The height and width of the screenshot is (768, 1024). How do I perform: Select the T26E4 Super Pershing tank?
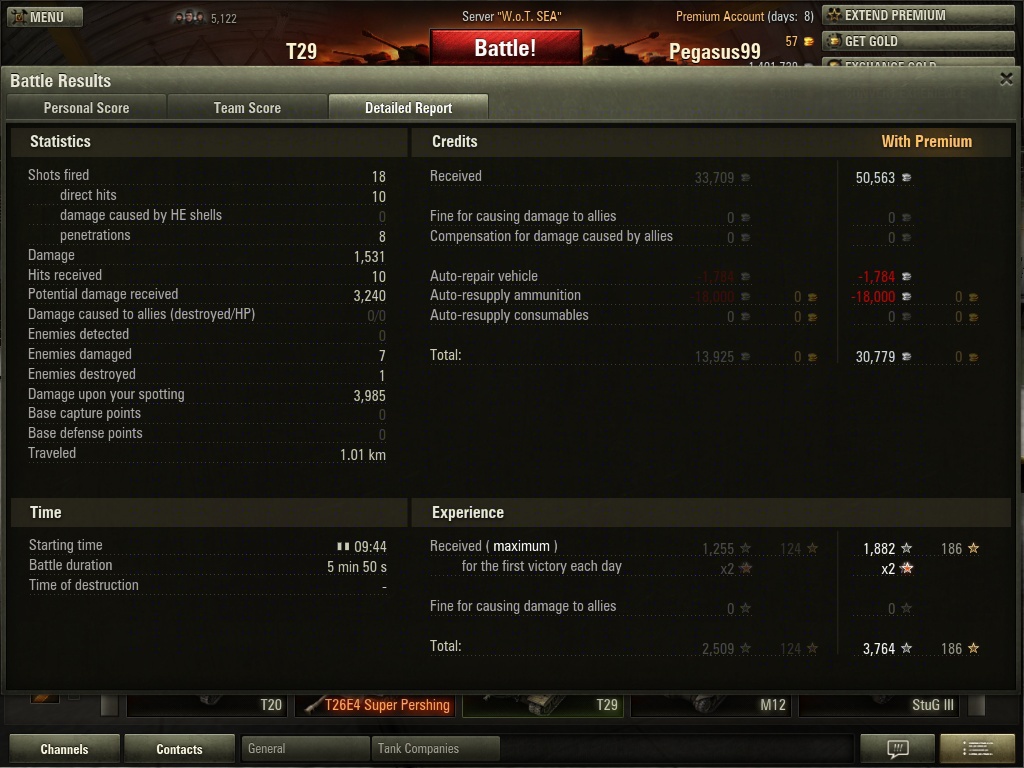point(375,705)
